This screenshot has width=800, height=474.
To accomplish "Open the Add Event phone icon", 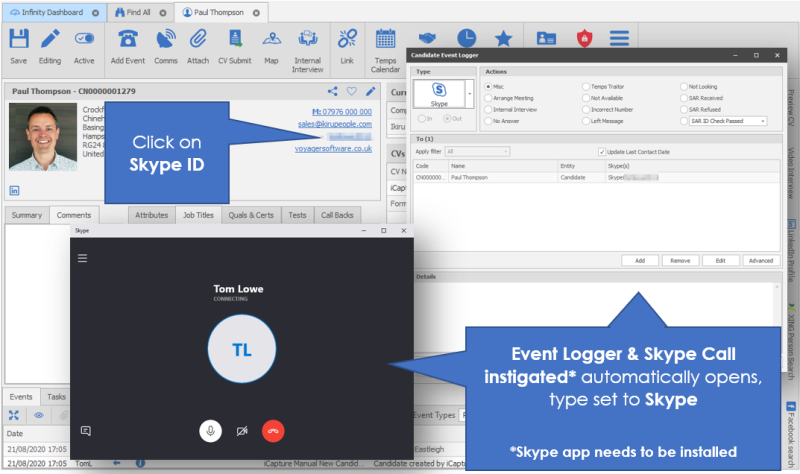I will 128,40.
